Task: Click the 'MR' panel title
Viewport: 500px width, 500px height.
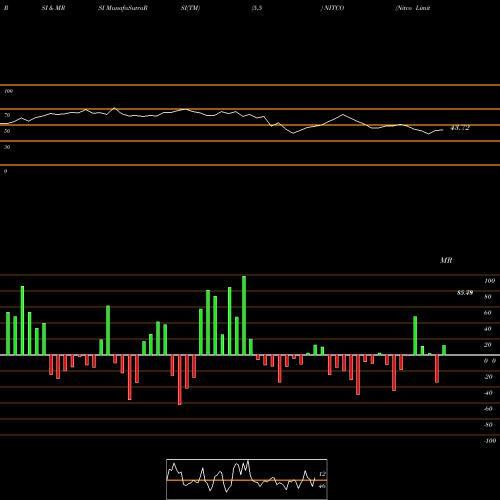Action: pyautogui.click(x=446, y=260)
